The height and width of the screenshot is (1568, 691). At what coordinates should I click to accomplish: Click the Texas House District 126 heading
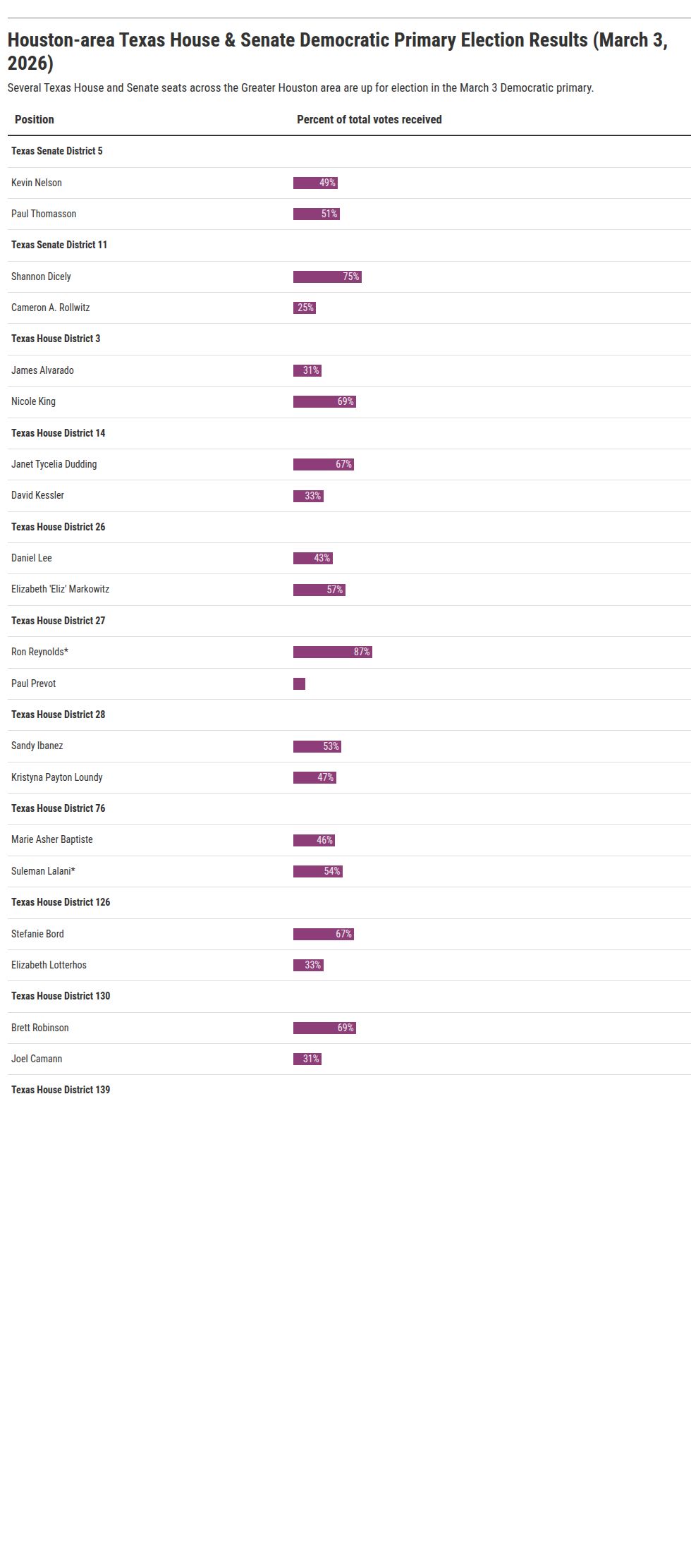point(61,902)
